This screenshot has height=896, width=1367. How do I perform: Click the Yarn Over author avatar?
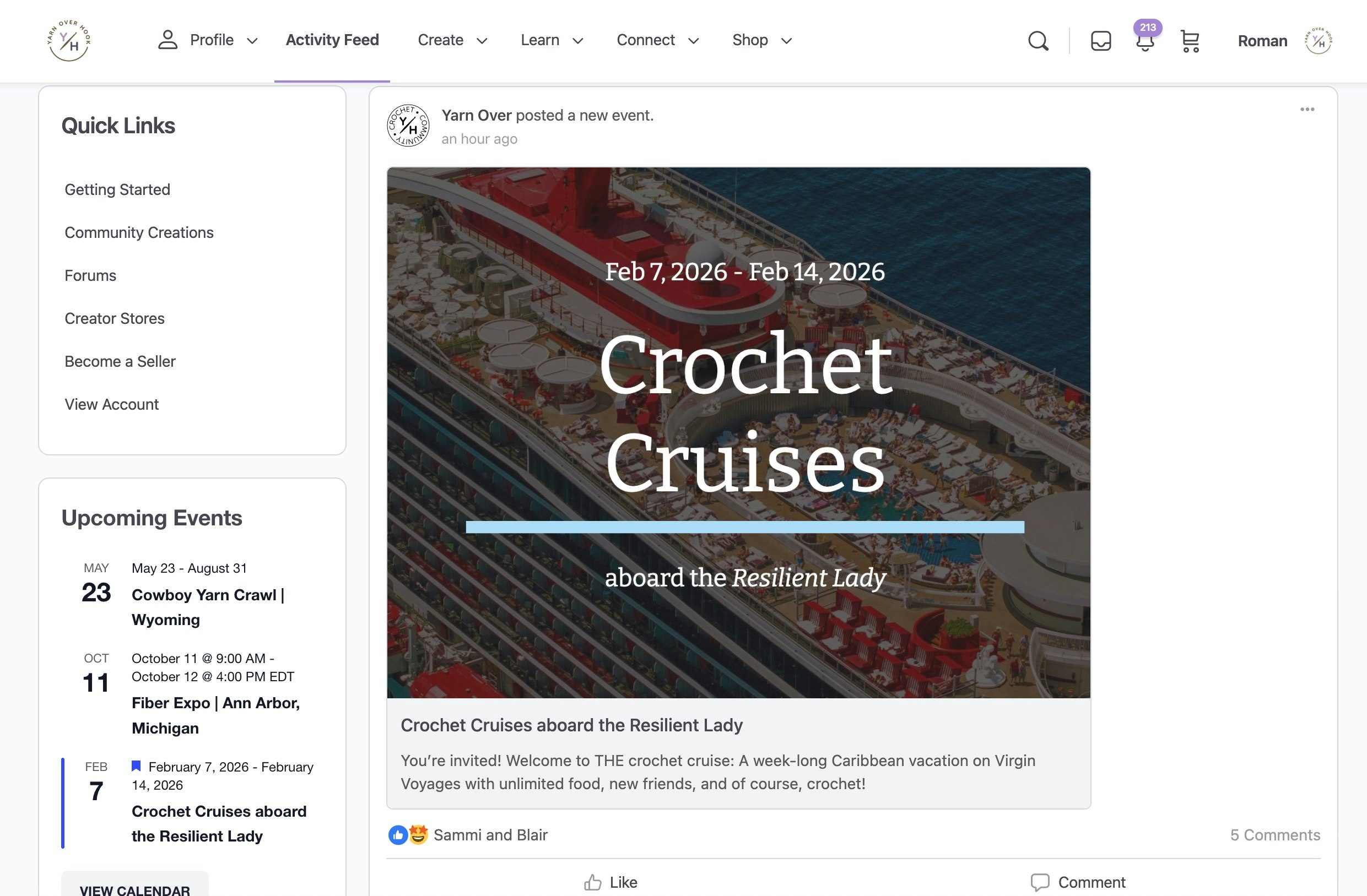click(x=408, y=126)
